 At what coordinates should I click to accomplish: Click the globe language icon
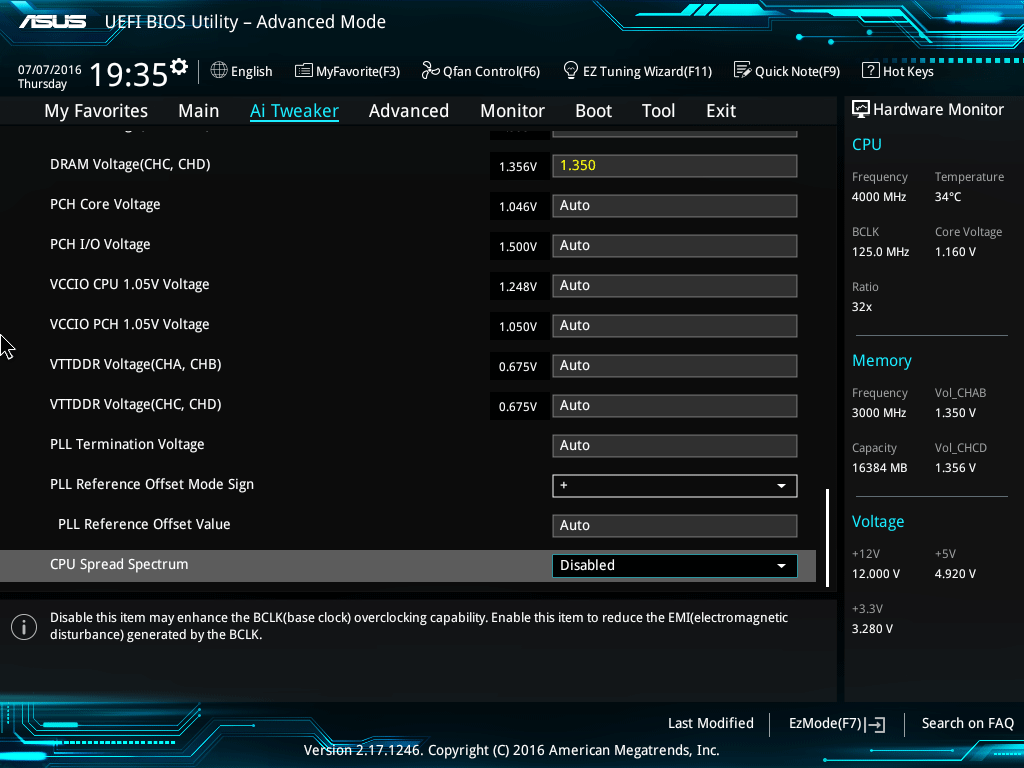click(219, 70)
